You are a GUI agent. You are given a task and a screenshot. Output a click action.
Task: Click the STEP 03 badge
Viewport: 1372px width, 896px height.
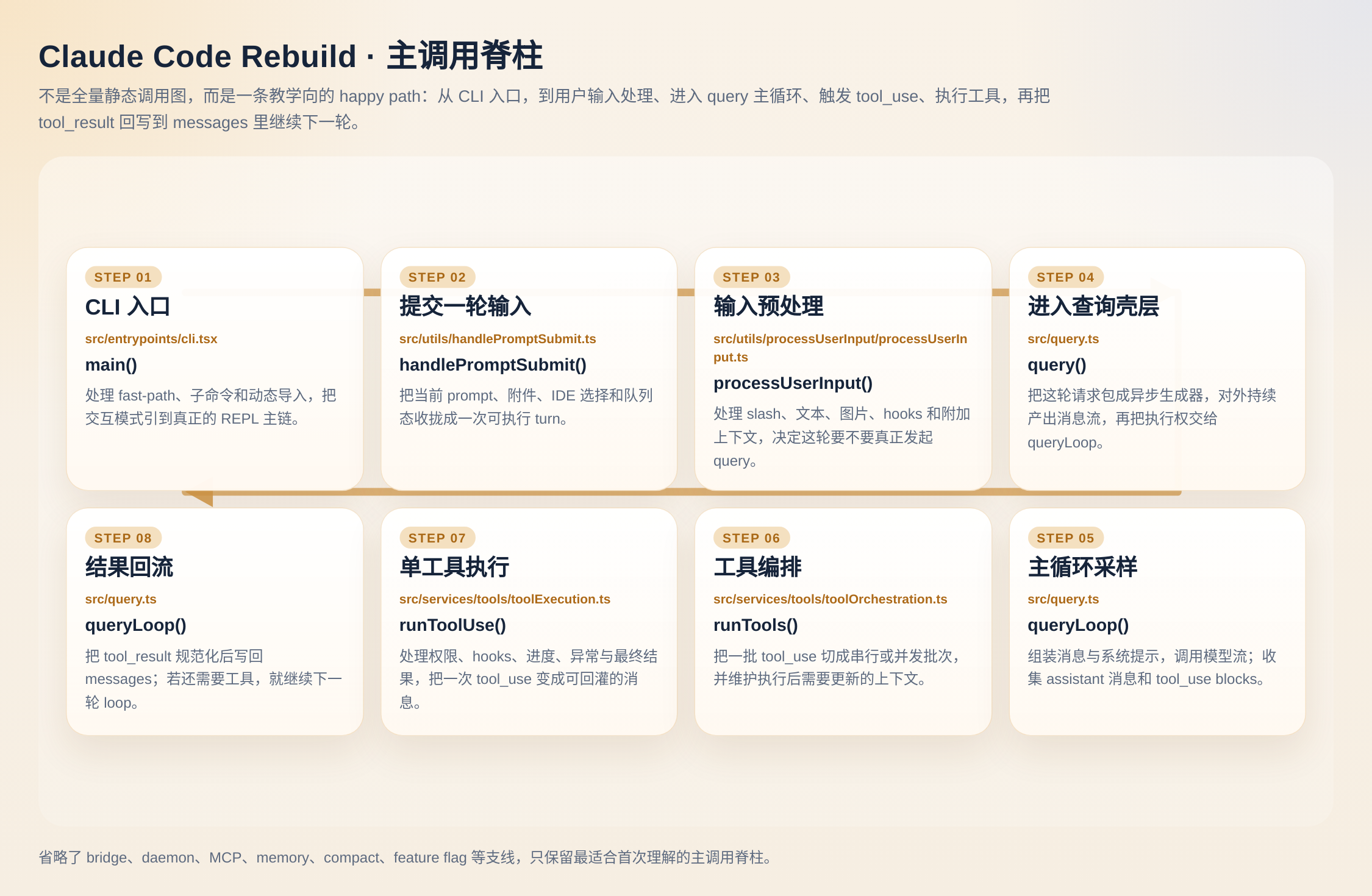point(751,277)
